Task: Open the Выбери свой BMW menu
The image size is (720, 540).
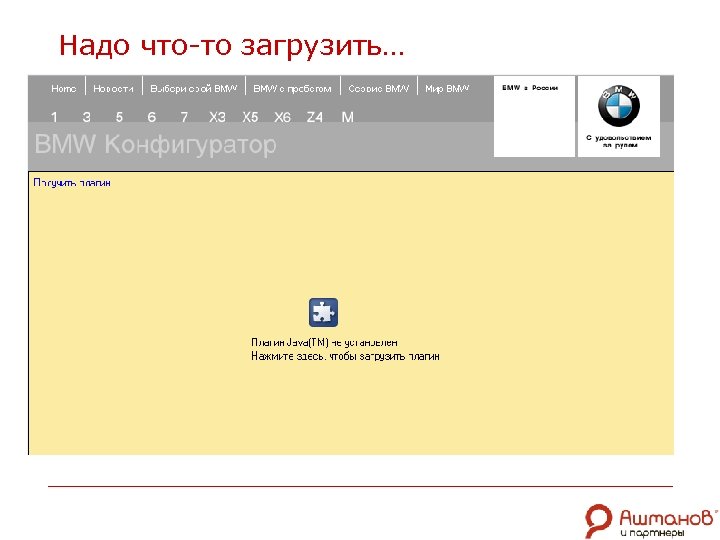Action: pos(194,89)
